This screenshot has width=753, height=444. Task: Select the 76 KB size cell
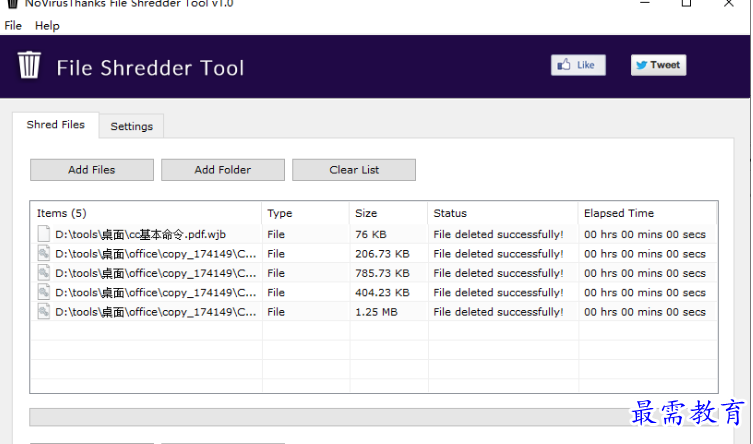click(x=371, y=234)
